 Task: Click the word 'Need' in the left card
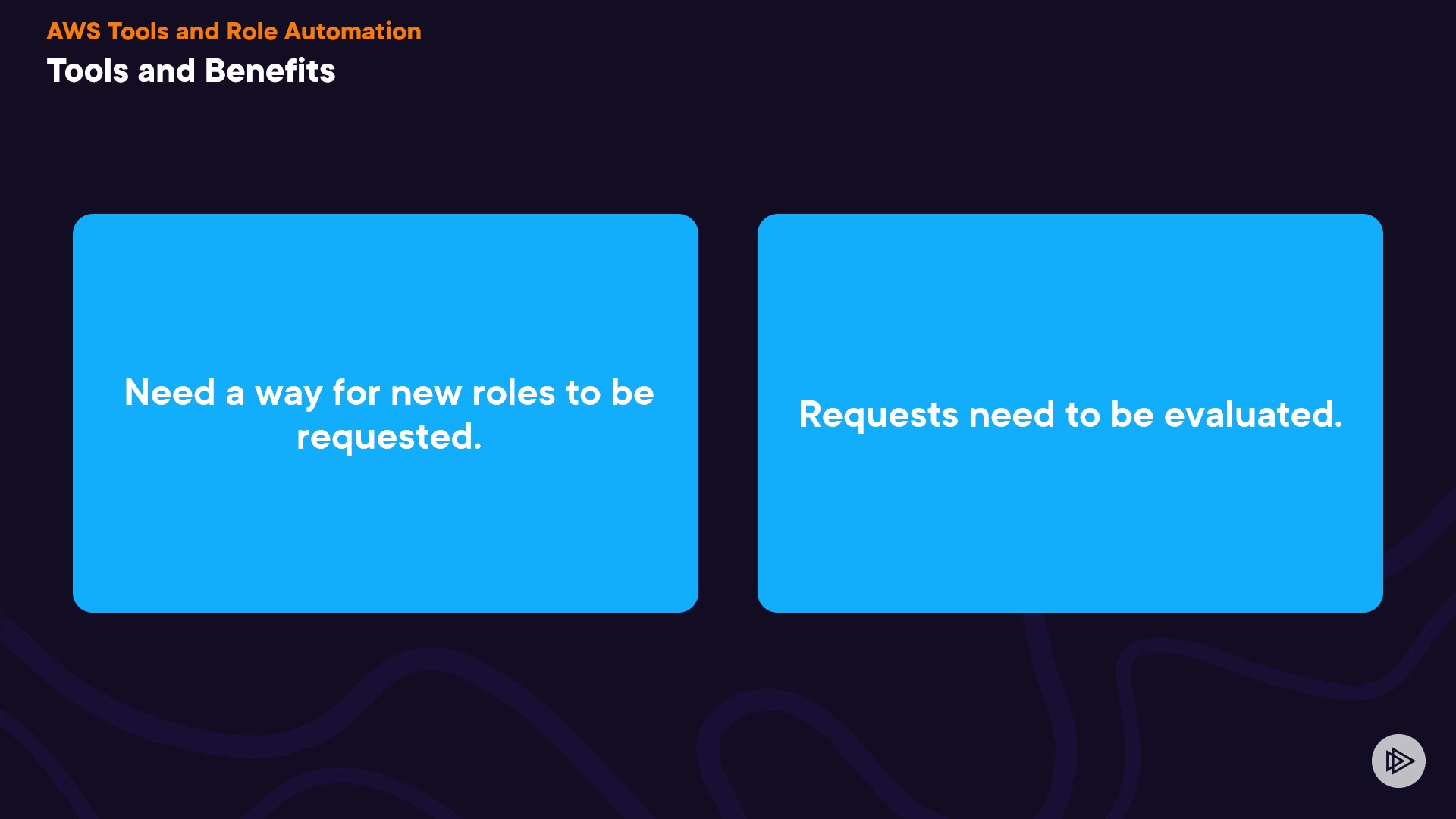point(170,393)
